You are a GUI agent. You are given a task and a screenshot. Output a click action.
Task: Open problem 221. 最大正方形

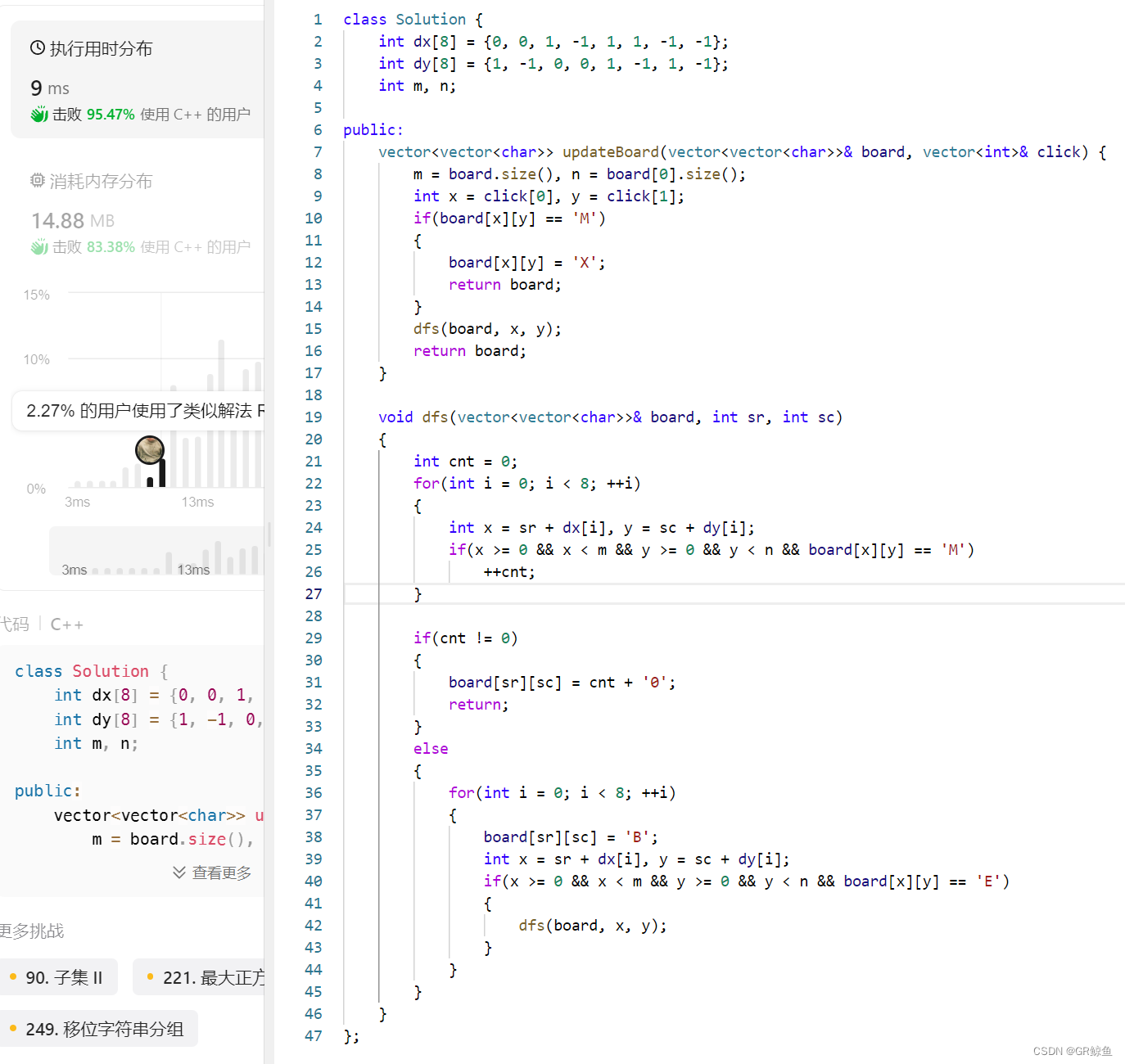(x=199, y=977)
